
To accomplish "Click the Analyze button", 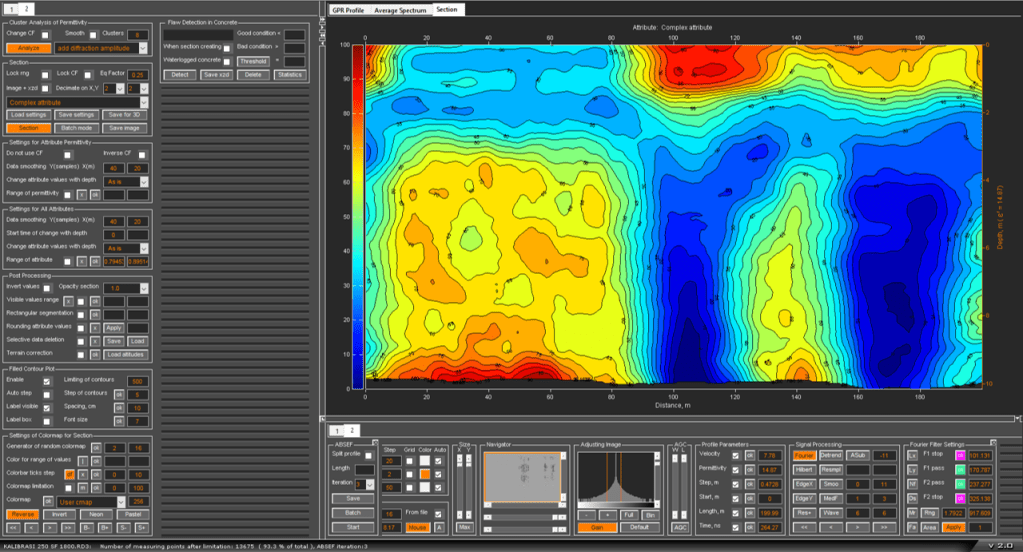I will click(27, 47).
